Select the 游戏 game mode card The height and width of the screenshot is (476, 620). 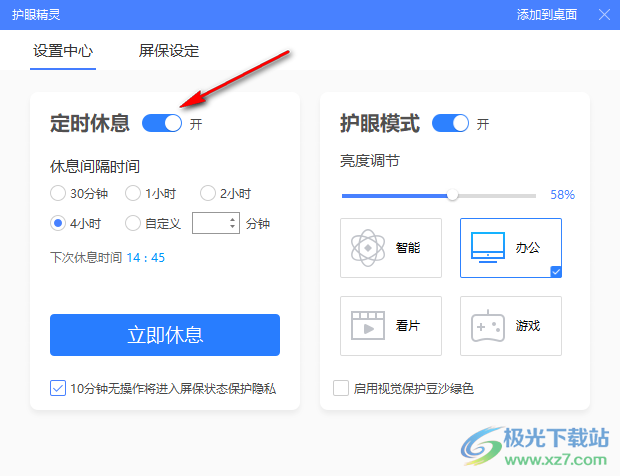[511, 326]
